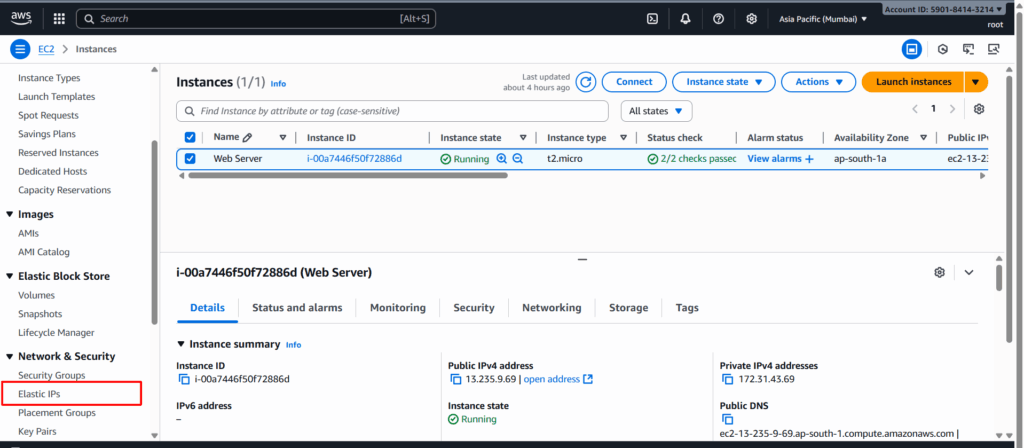This screenshot has height=448, width=1024.
Task: Open AMI Catalog in sidebar
Action: pos(44,252)
